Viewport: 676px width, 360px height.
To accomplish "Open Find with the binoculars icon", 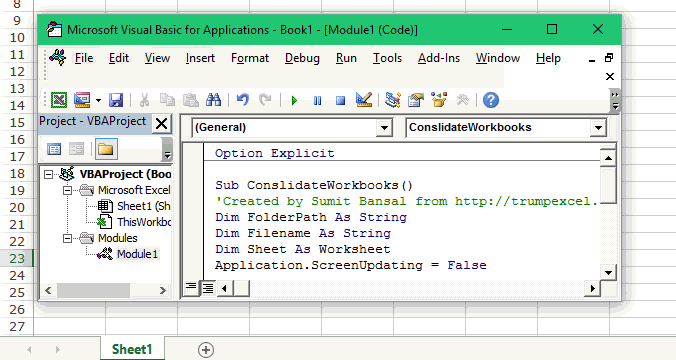I will pyautogui.click(x=213, y=100).
